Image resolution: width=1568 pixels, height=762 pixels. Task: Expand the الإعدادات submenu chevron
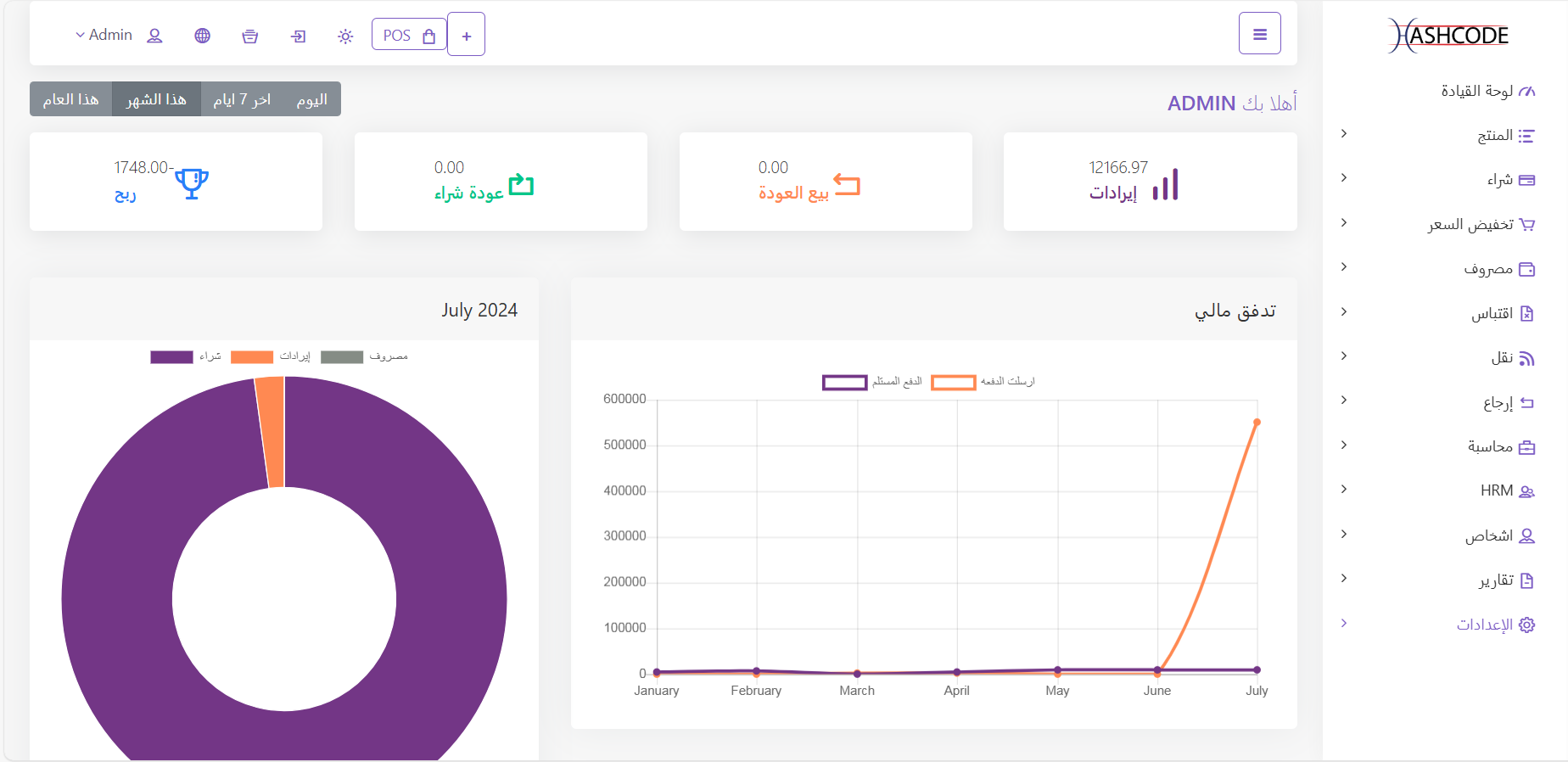(1344, 623)
